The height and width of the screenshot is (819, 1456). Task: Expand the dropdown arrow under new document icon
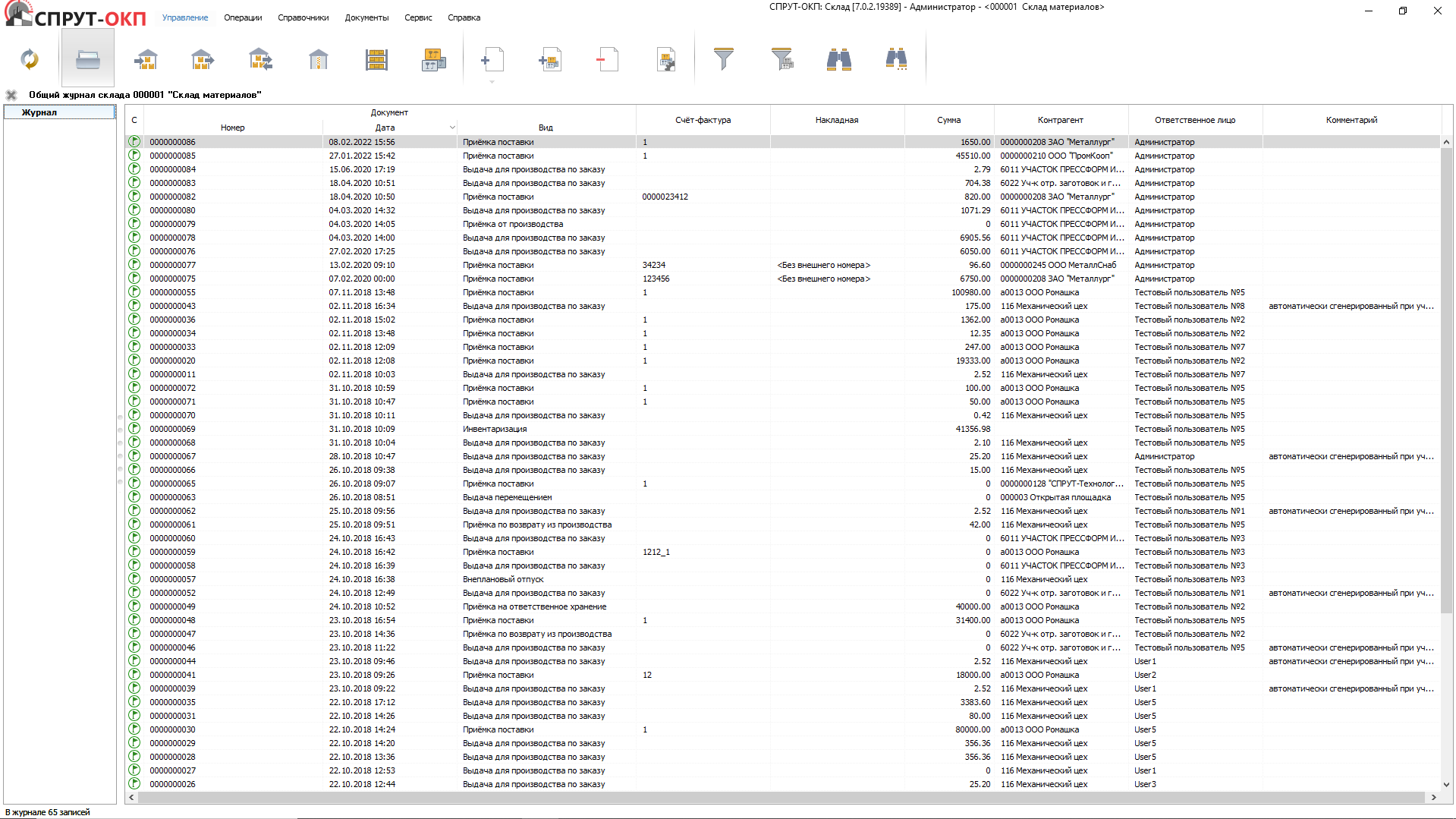point(492,82)
